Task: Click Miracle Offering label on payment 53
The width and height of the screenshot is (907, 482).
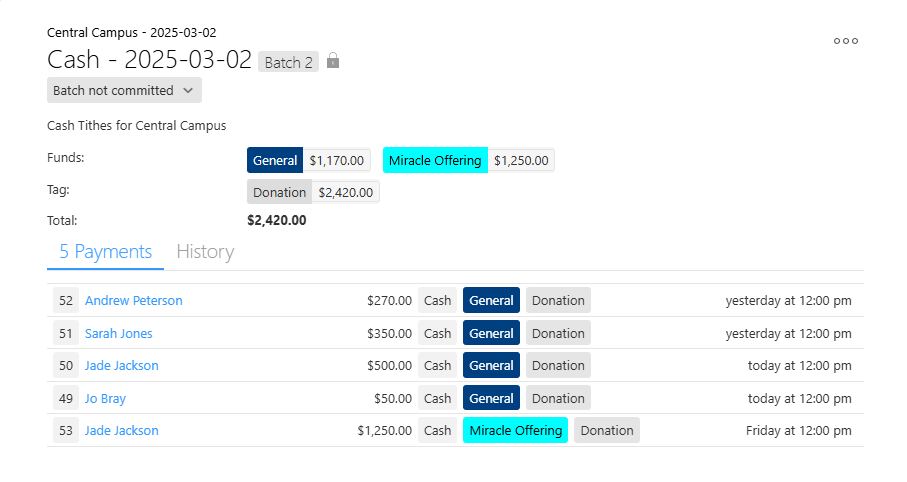Action: tap(515, 431)
